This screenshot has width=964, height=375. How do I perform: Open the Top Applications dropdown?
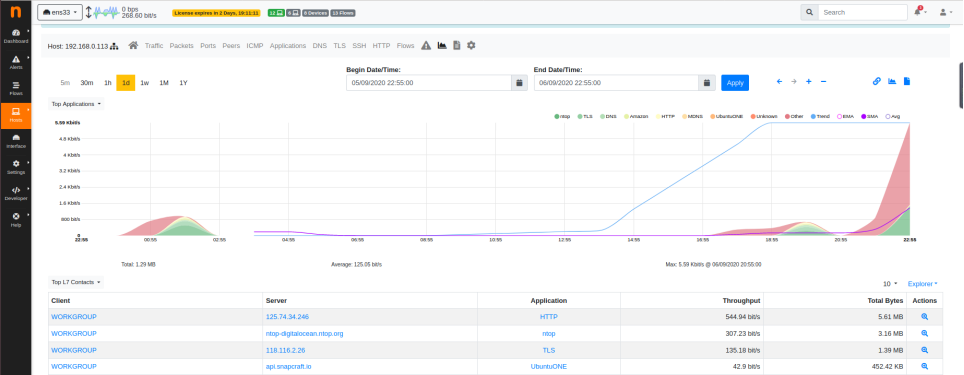(76, 104)
